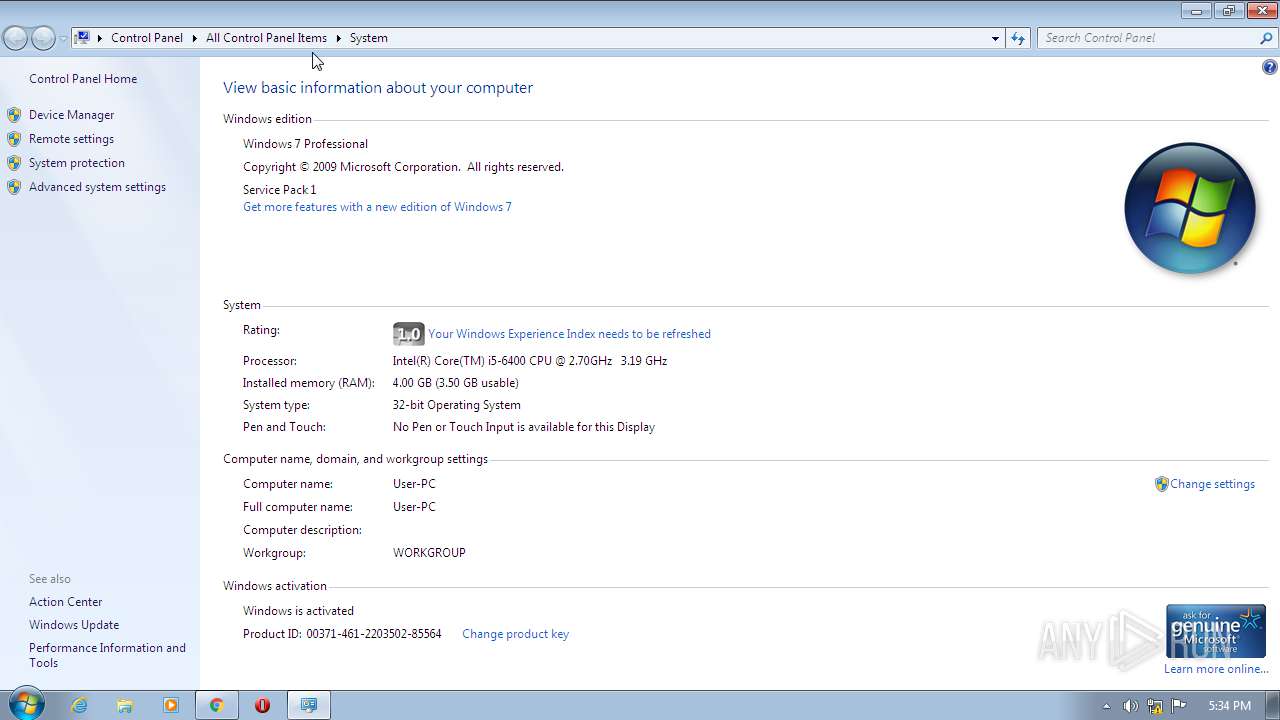Open Learn more online link
The height and width of the screenshot is (720, 1280).
1216,669
